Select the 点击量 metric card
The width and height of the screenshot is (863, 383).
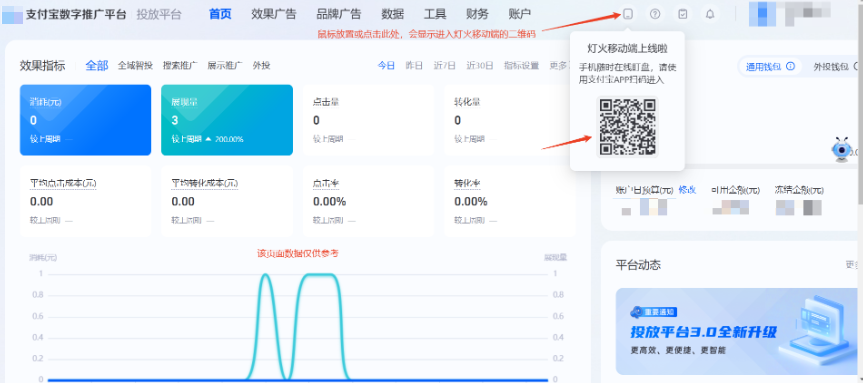[368, 120]
